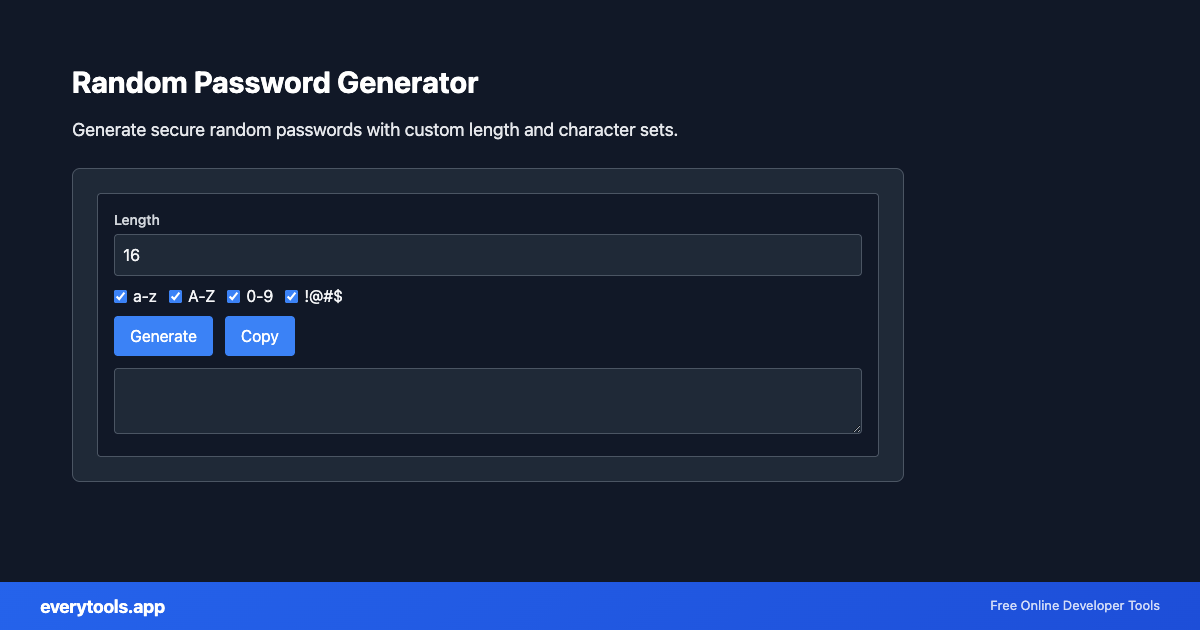Click inside the Length input field
This screenshot has height=630, width=1200.
[x=487, y=255]
